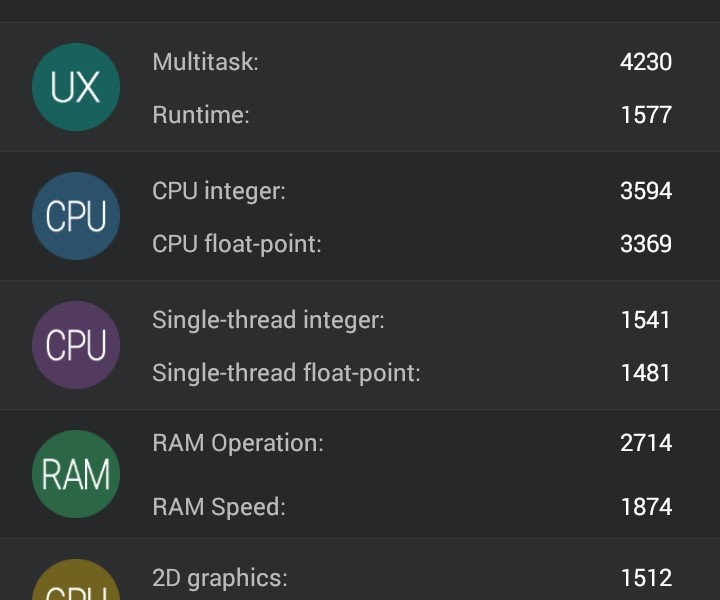Image resolution: width=720 pixels, height=600 pixels.
Task: Select the Single-thread float-point label
Action: (286, 373)
